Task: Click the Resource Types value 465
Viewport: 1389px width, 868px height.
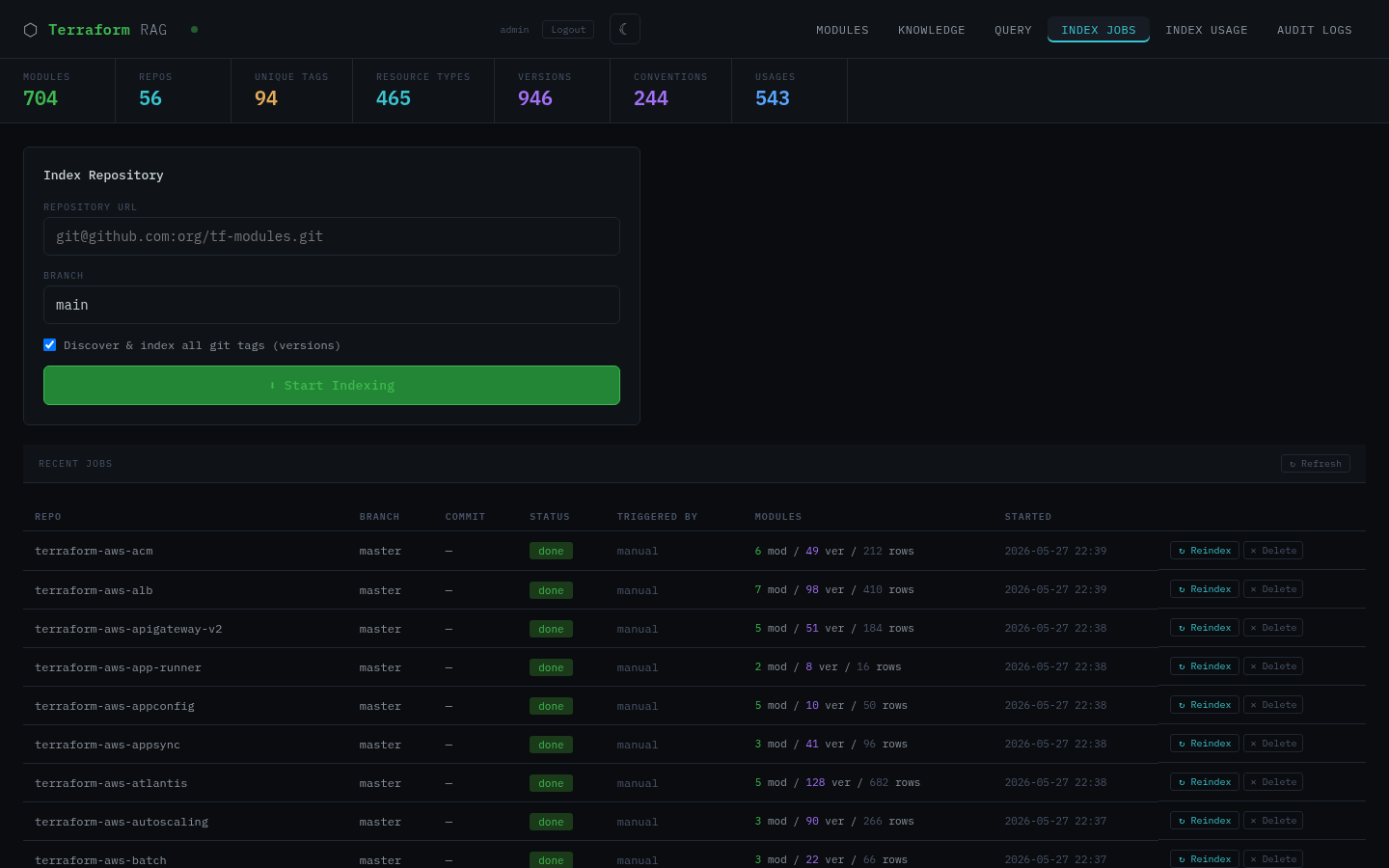Action: click(394, 98)
